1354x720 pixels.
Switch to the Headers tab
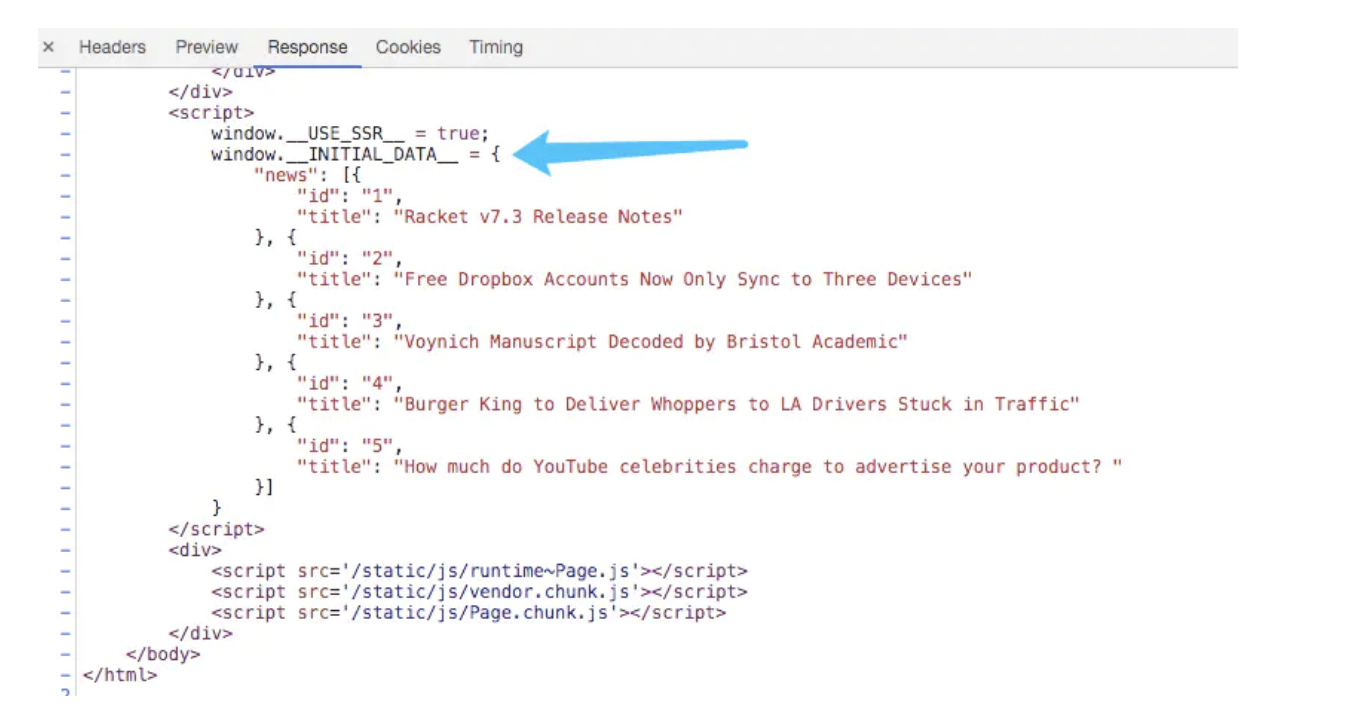click(112, 47)
